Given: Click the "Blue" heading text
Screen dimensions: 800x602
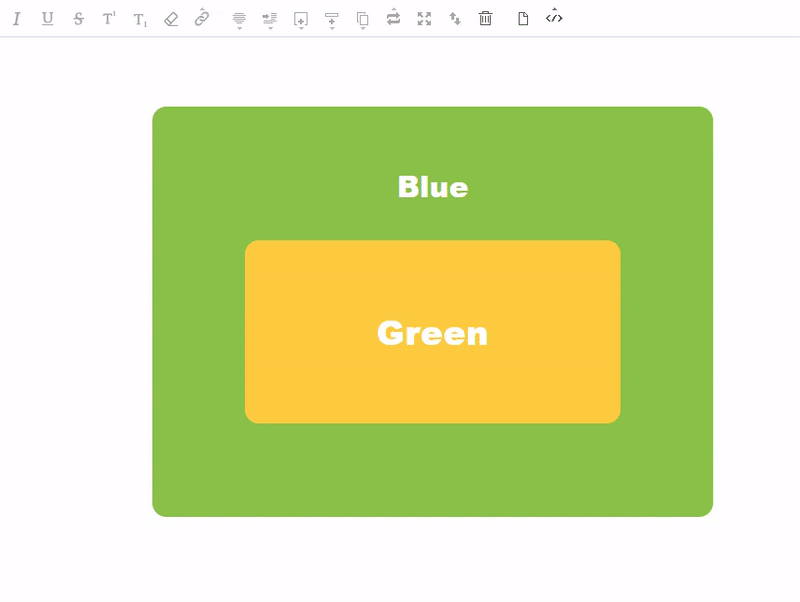Looking at the screenshot, I should [x=433, y=187].
